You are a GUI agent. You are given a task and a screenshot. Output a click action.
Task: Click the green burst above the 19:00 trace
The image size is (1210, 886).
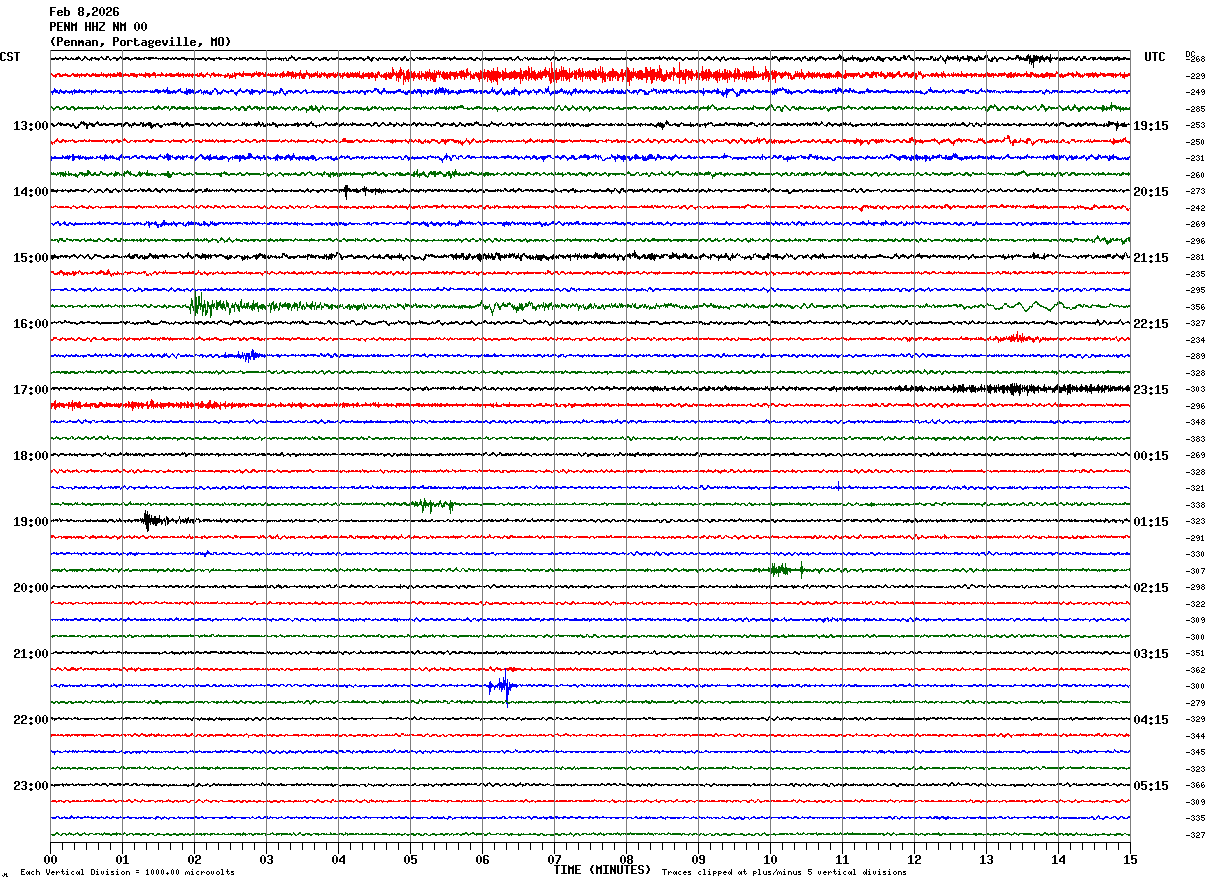click(432, 505)
